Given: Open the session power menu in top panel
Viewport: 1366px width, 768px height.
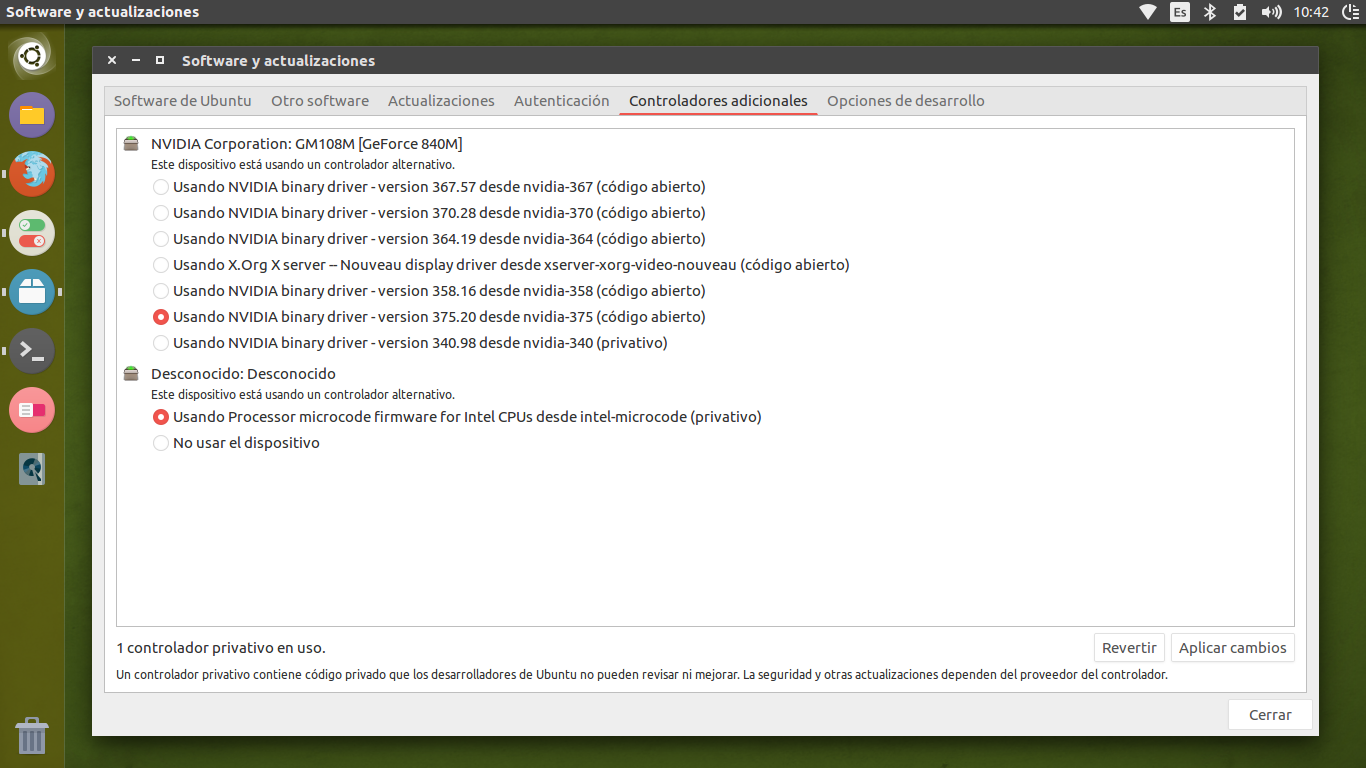Looking at the screenshot, I should coord(1352,12).
